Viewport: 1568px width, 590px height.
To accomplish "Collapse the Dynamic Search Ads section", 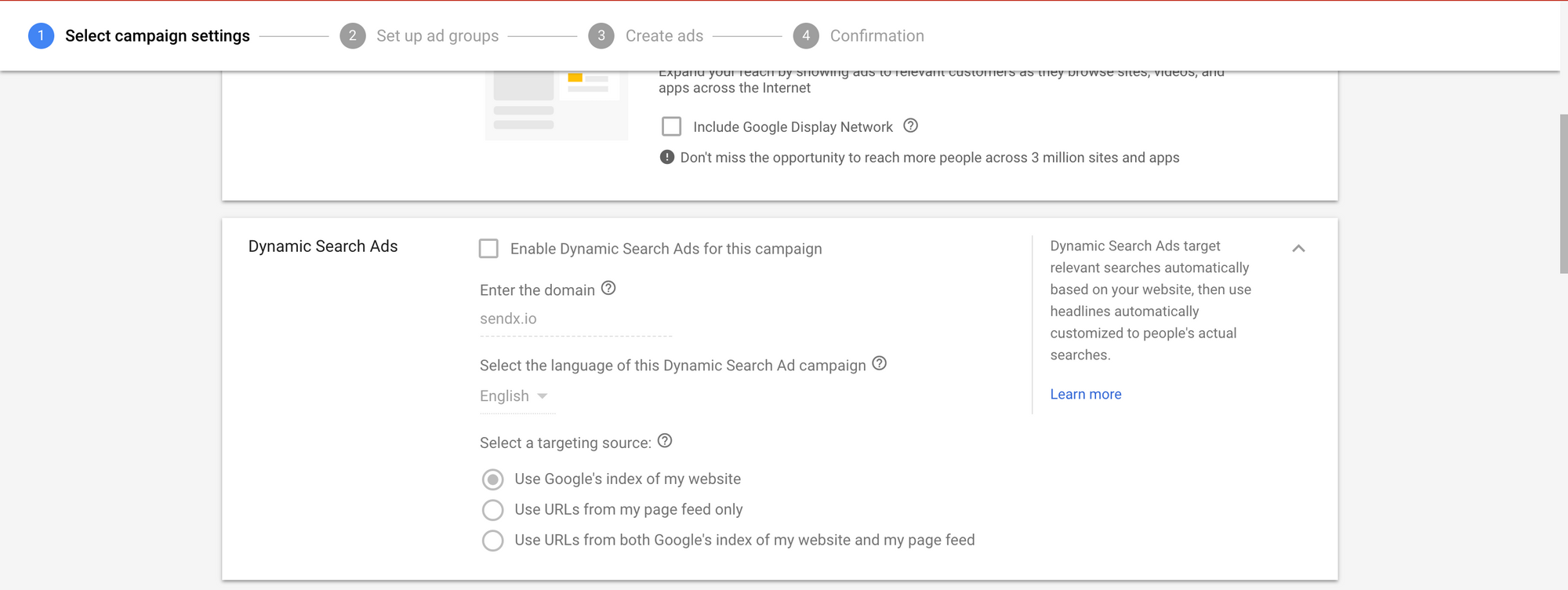I will pyautogui.click(x=1298, y=249).
